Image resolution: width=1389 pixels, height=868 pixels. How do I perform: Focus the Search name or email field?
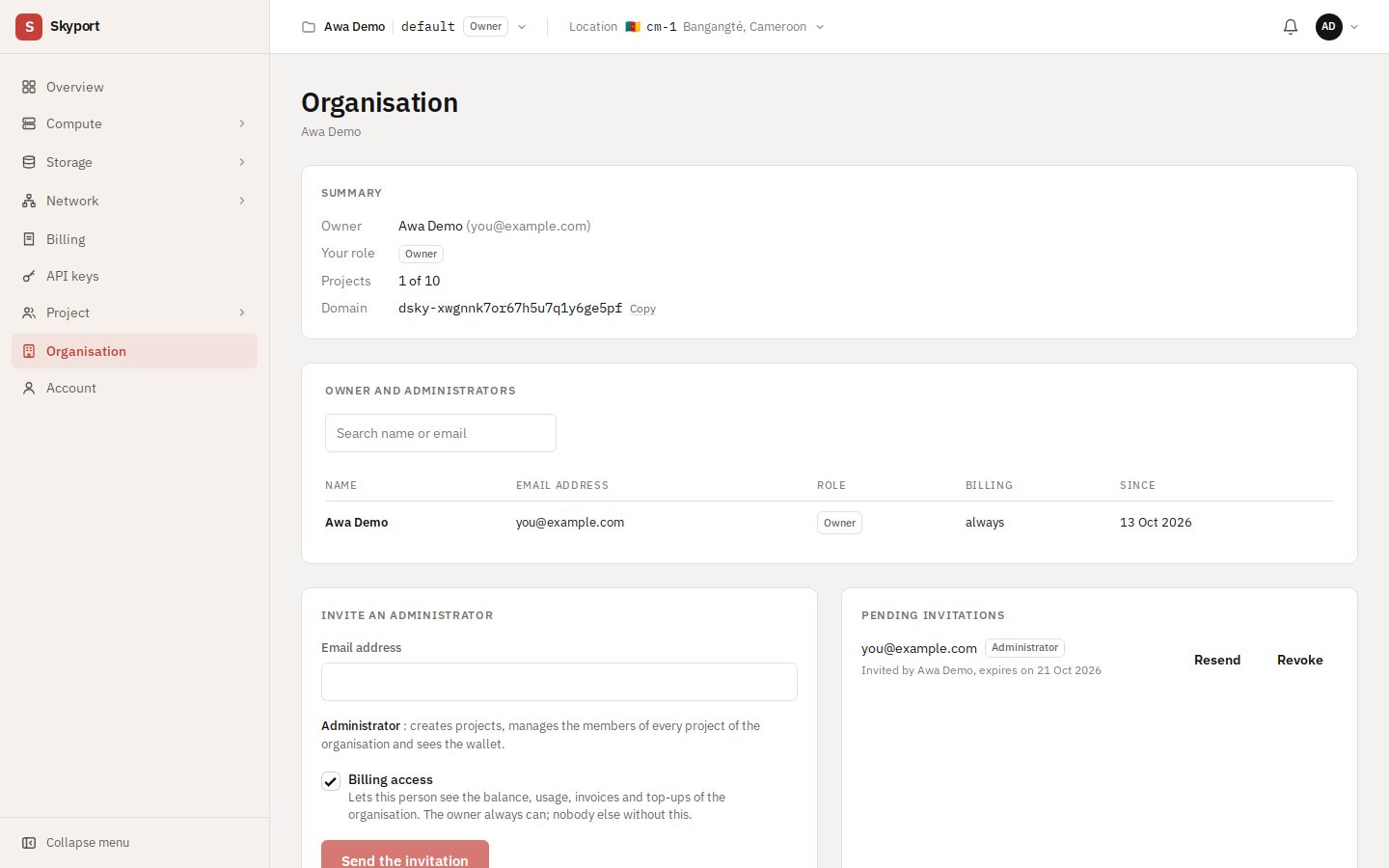pyautogui.click(x=441, y=433)
